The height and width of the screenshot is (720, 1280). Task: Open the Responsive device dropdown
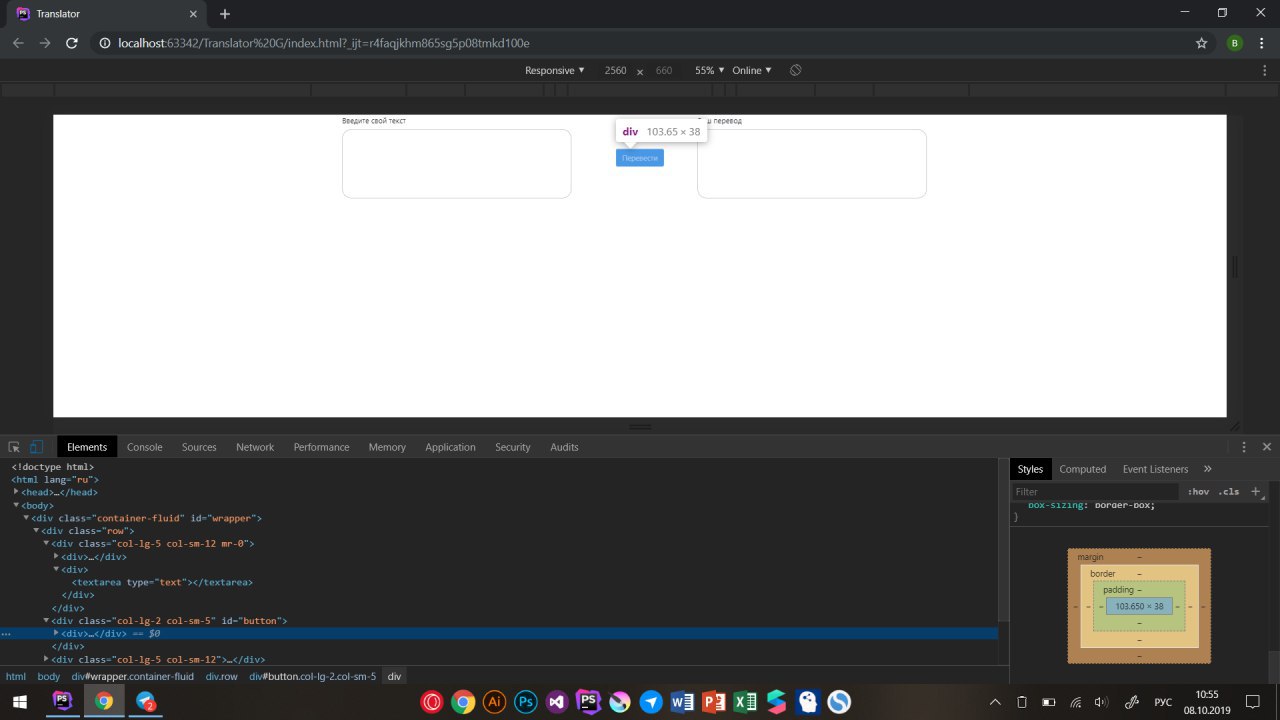[555, 71]
